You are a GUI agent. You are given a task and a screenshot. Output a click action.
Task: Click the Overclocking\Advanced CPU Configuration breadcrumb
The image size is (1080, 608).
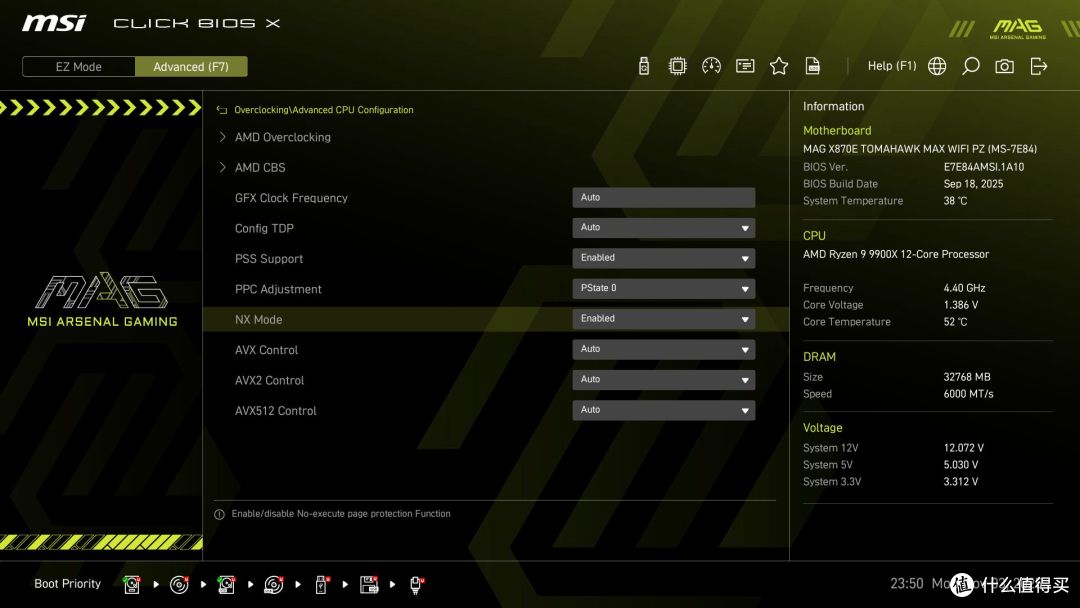(x=324, y=110)
